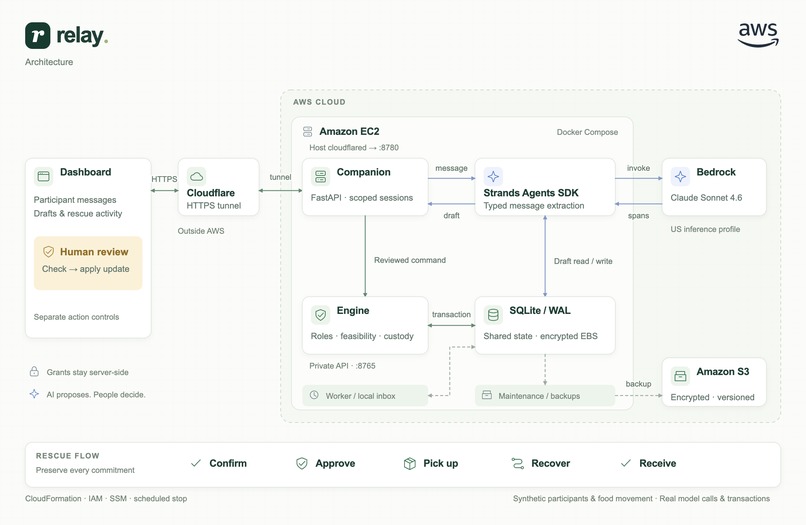Click 'Host cloudflared → :8780' text
Viewport: 806px width, 525px height.
(x=354, y=148)
